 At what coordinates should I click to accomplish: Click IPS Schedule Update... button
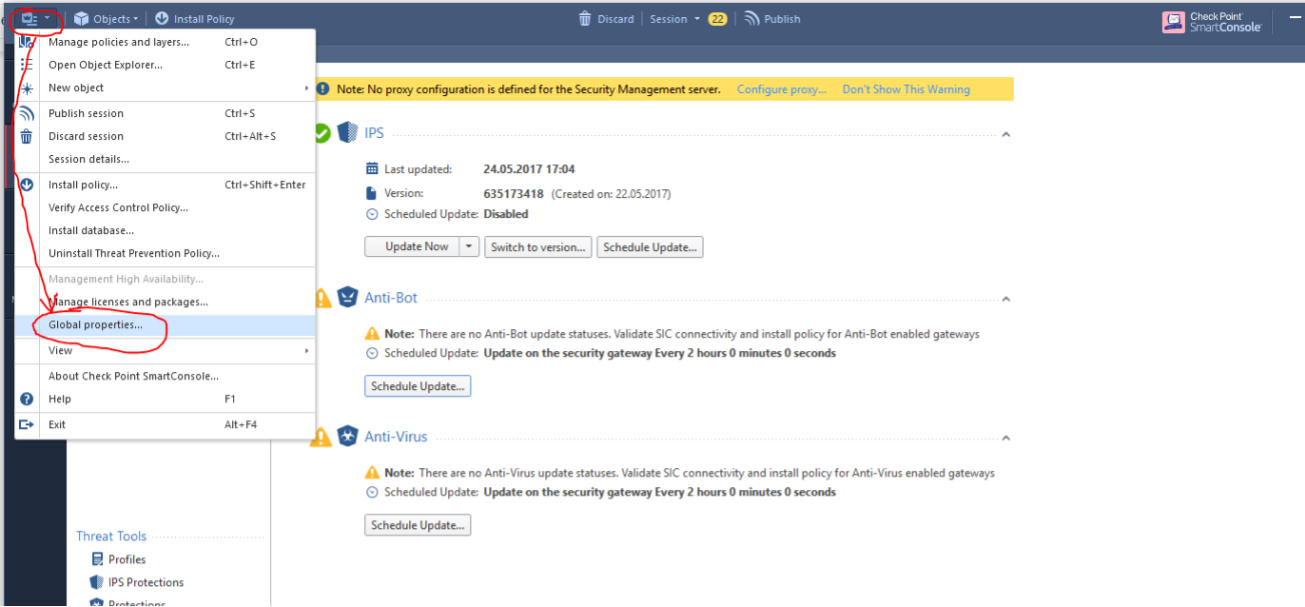click(x=650, y=247)
